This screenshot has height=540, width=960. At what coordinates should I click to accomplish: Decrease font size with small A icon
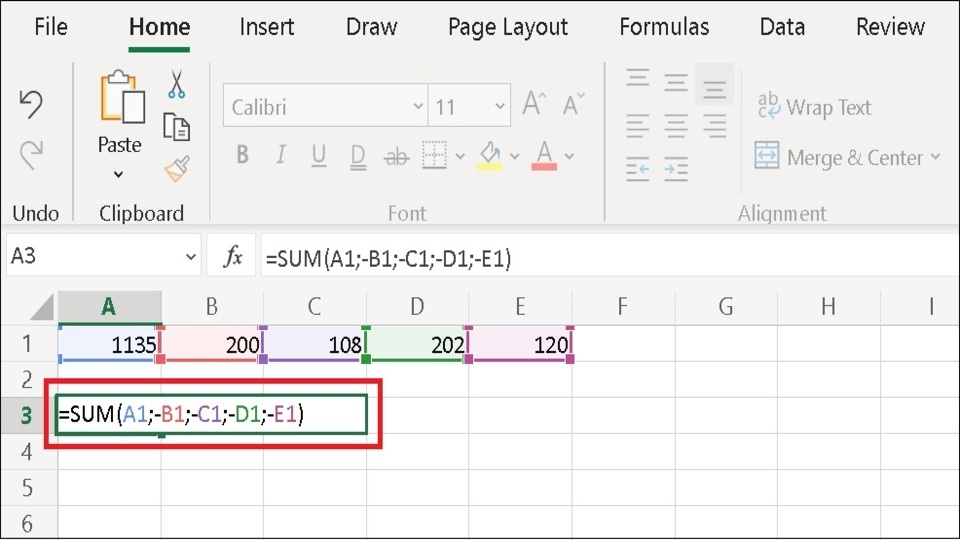(573, 104)
